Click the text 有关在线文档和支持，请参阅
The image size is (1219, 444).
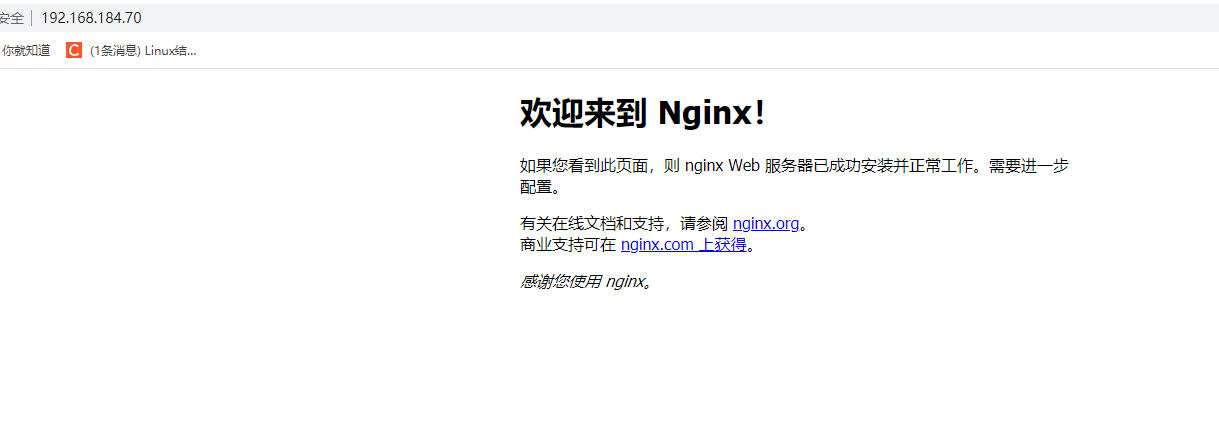[625, 224]
